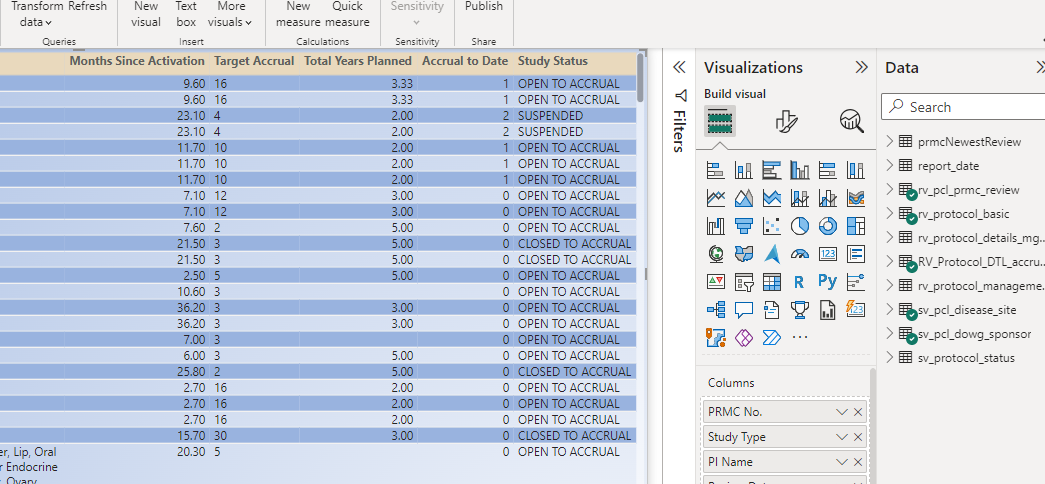Image resolution: width=1045 pixels, height=484 pixels.
Task: Switch to the Analytics magnifier tab
Action: click(852, 121)
